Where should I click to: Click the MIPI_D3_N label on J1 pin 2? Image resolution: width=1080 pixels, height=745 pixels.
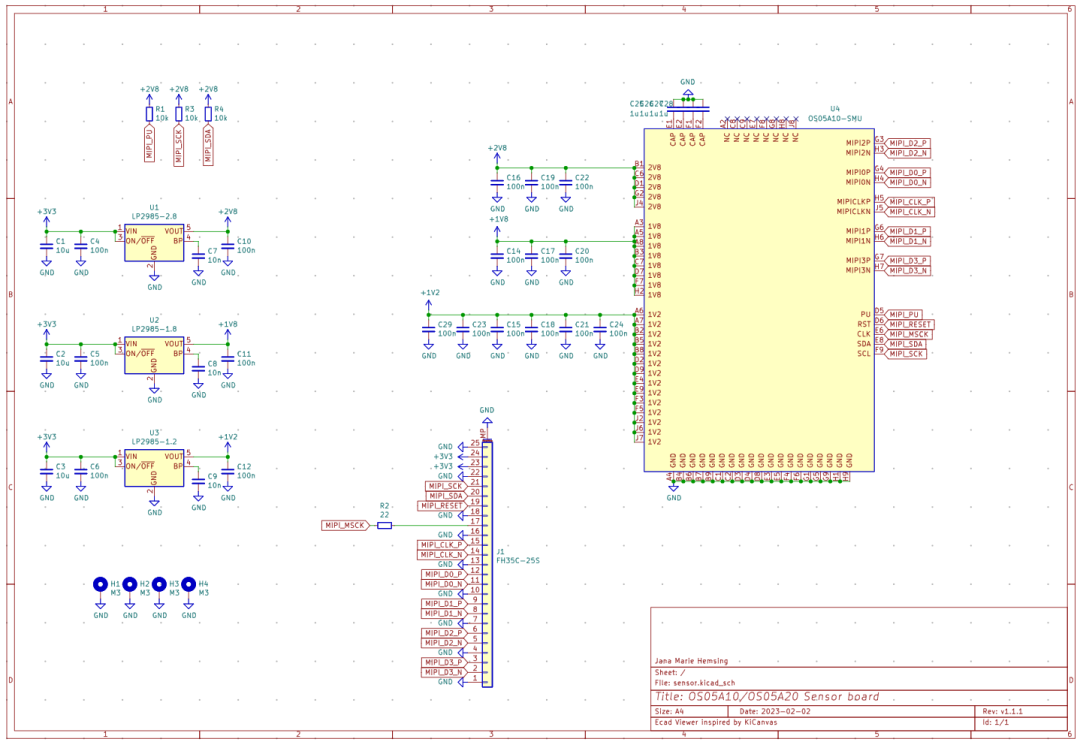coord(444,672)
